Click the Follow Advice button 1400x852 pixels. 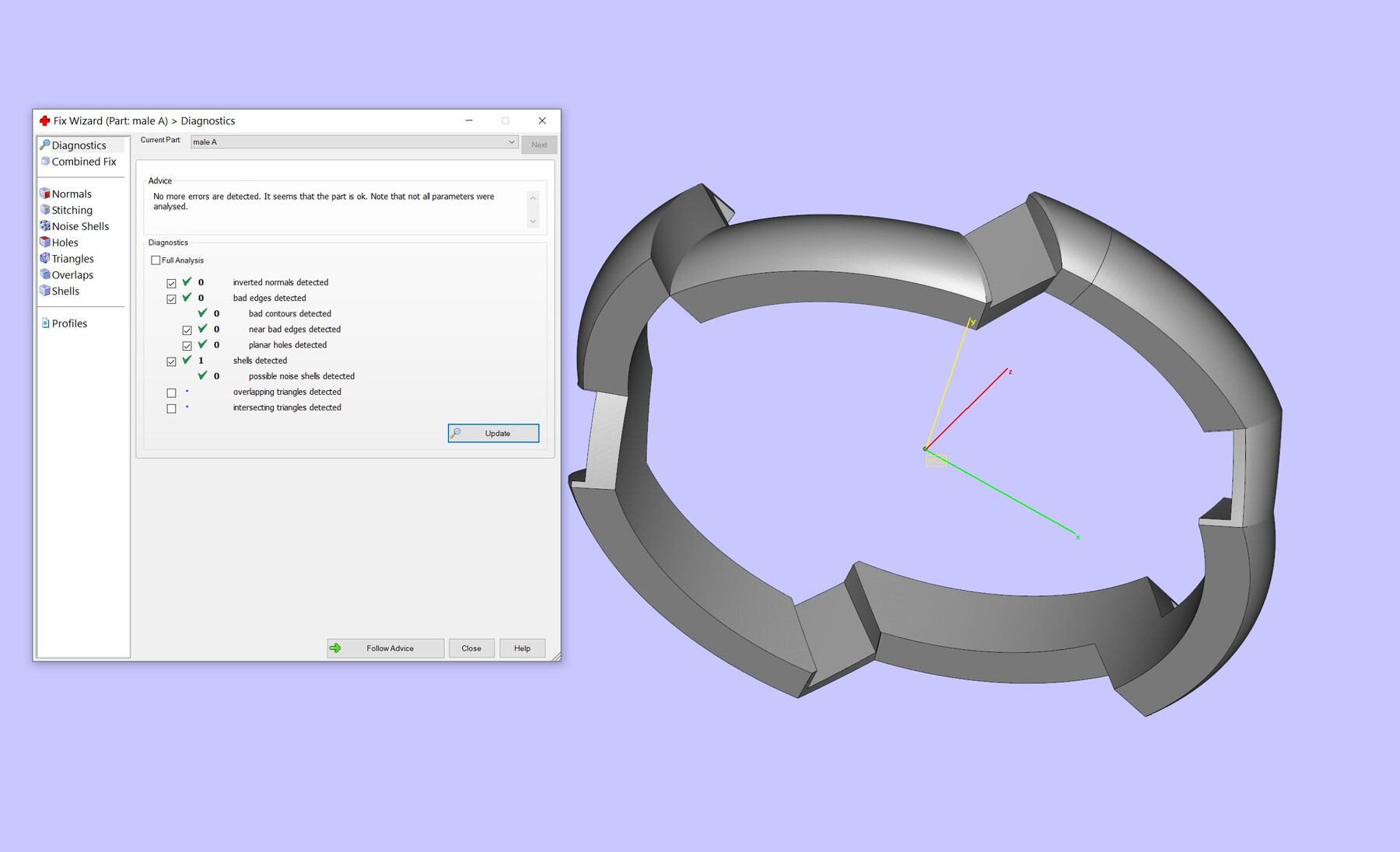[x=385, y=648]
